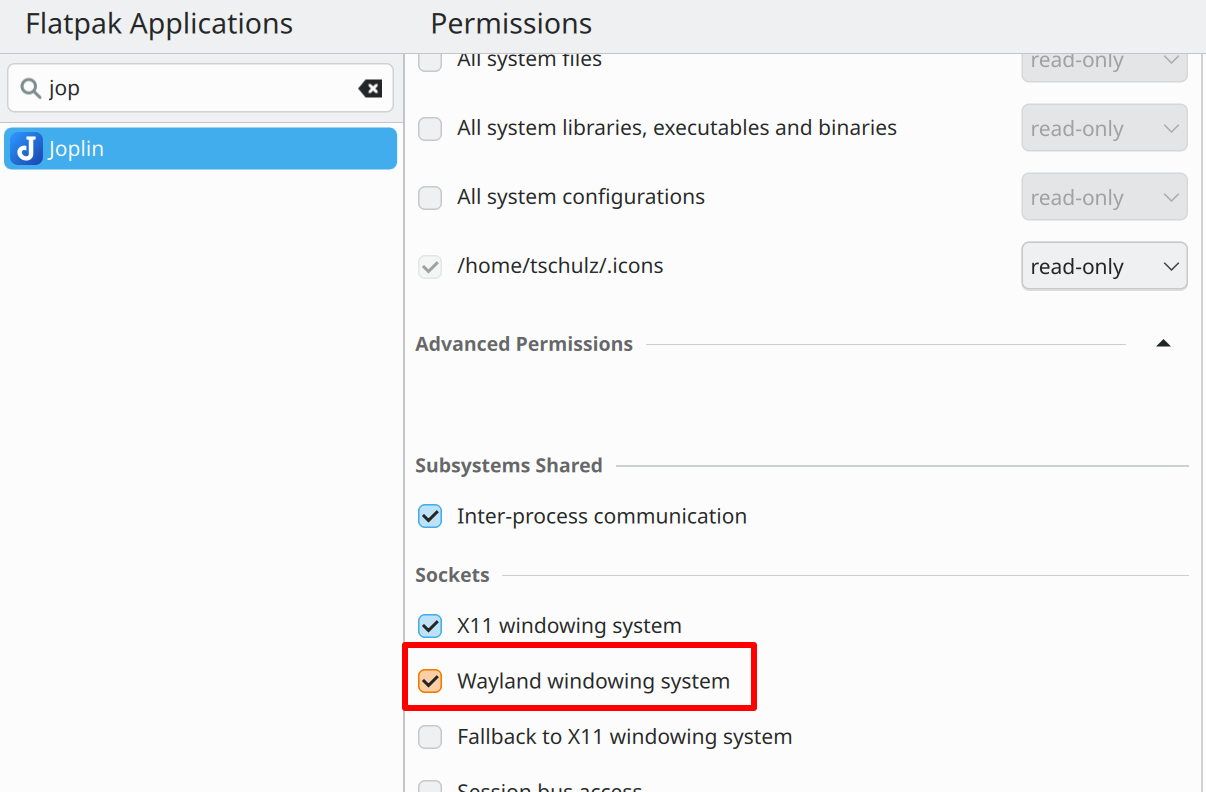Select Joplin in the applications list
The image size is (1206, 792).
(x=200, y=149)
